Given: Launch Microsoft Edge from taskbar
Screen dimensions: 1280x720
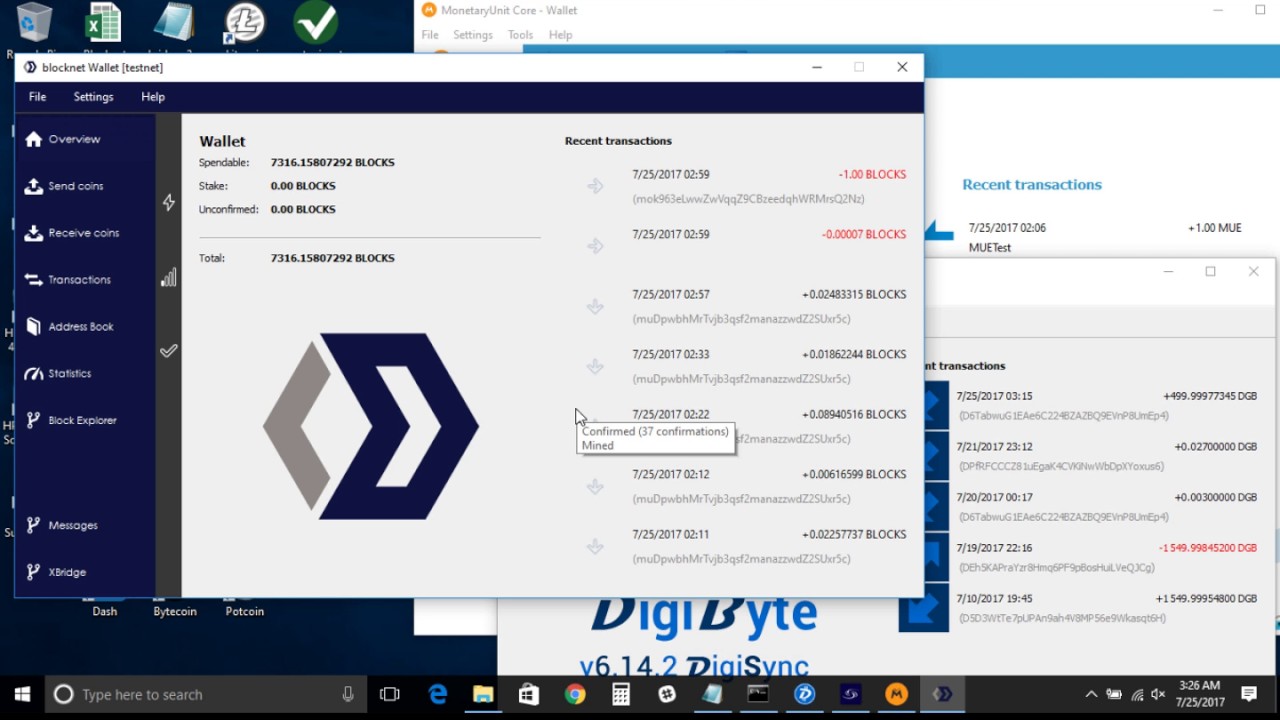Looking at the screenshot, I should click(437, 694).
